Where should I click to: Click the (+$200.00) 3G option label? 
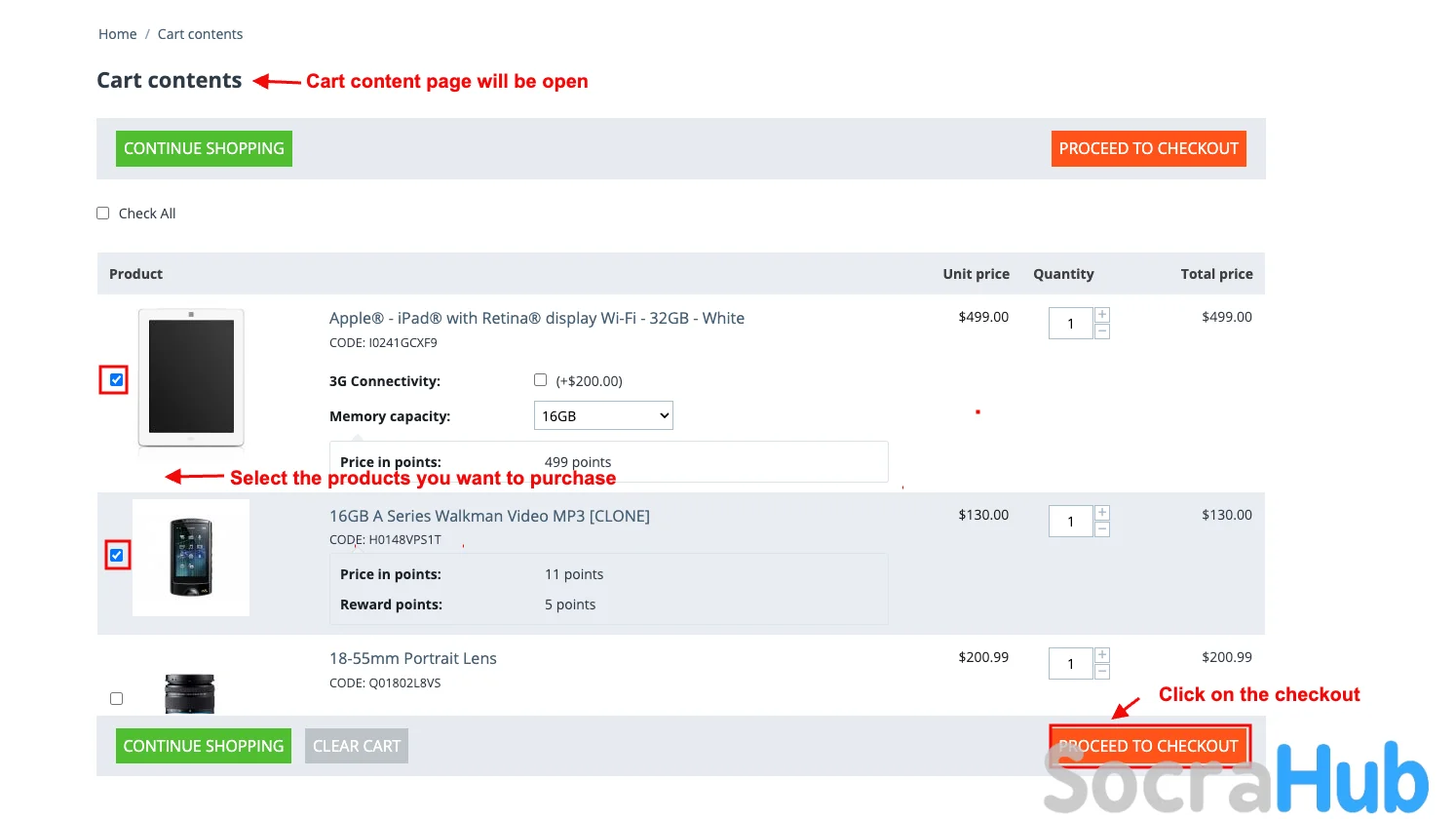click(589, 381)
